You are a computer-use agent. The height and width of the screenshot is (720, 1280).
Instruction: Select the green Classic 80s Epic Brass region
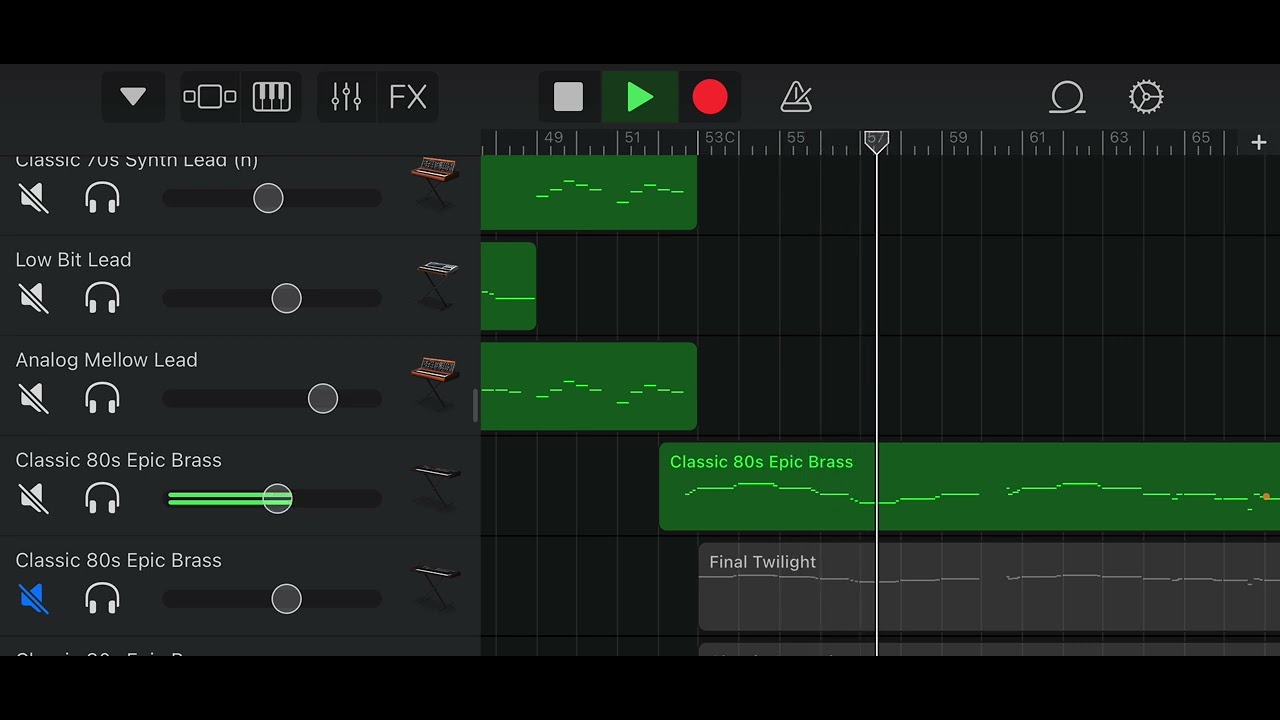[969, 486]
